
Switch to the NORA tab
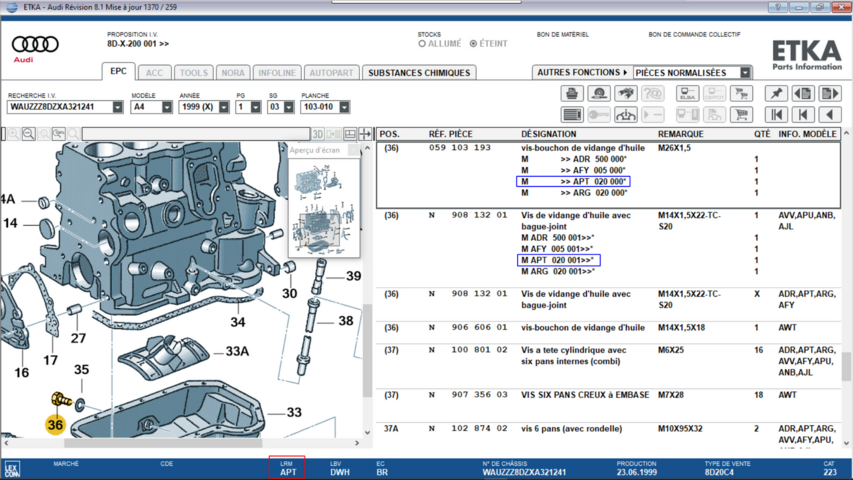[x=233, y=73]
